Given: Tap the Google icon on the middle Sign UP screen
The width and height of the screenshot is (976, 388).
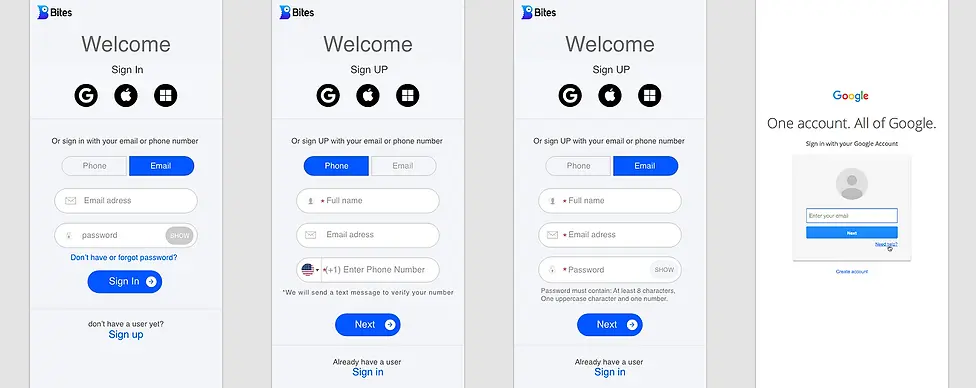Looking at the screenshot, I should 328,96.
